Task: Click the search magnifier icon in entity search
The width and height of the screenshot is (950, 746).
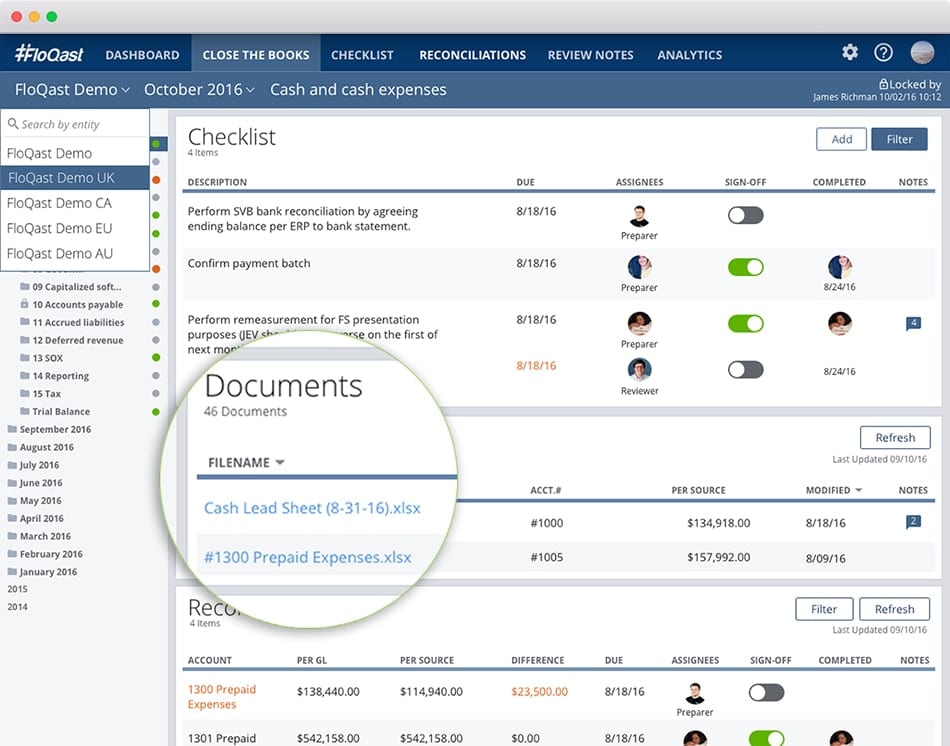Action: (13, 124)
